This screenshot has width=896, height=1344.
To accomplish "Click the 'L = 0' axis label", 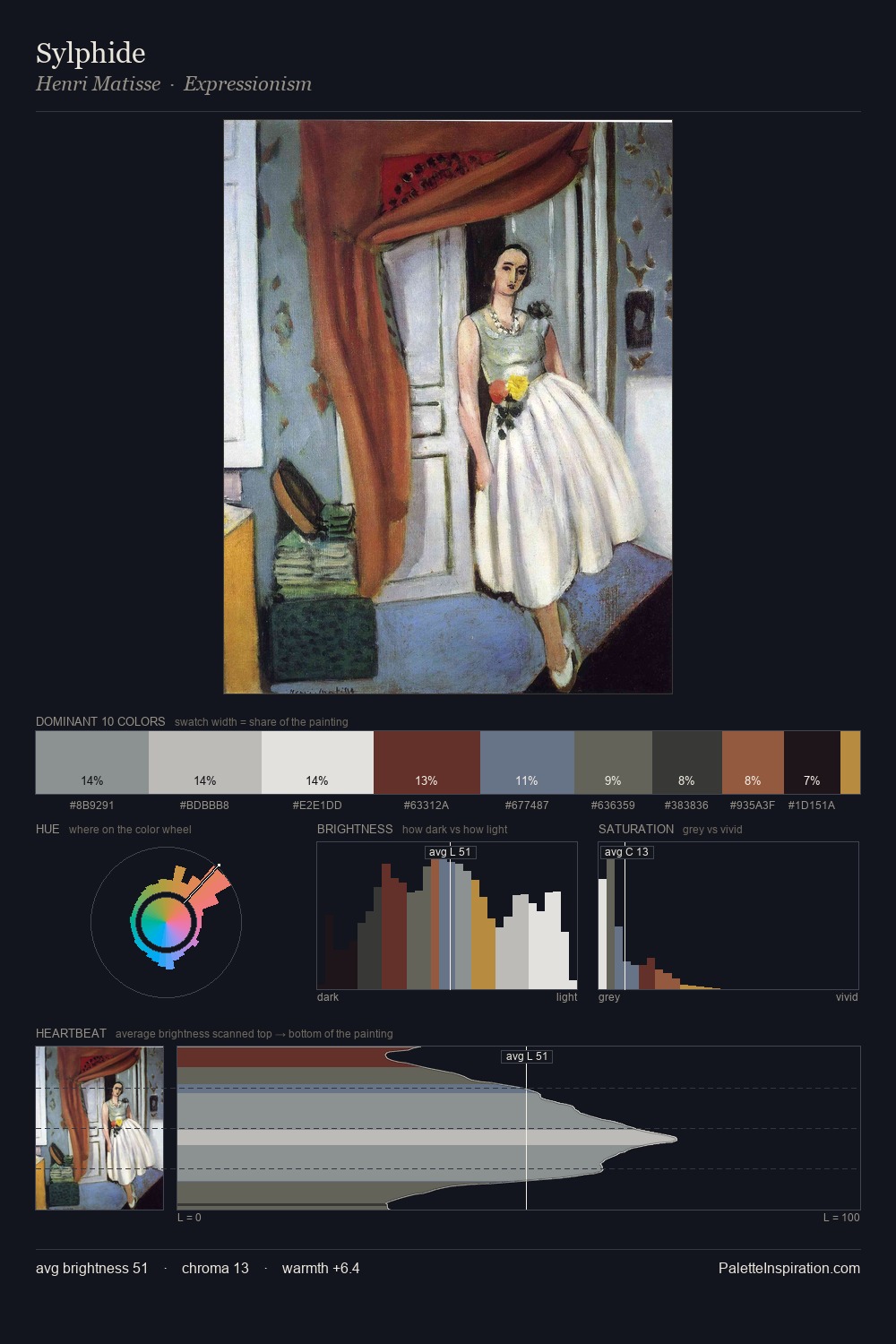I will (189, 1218).
